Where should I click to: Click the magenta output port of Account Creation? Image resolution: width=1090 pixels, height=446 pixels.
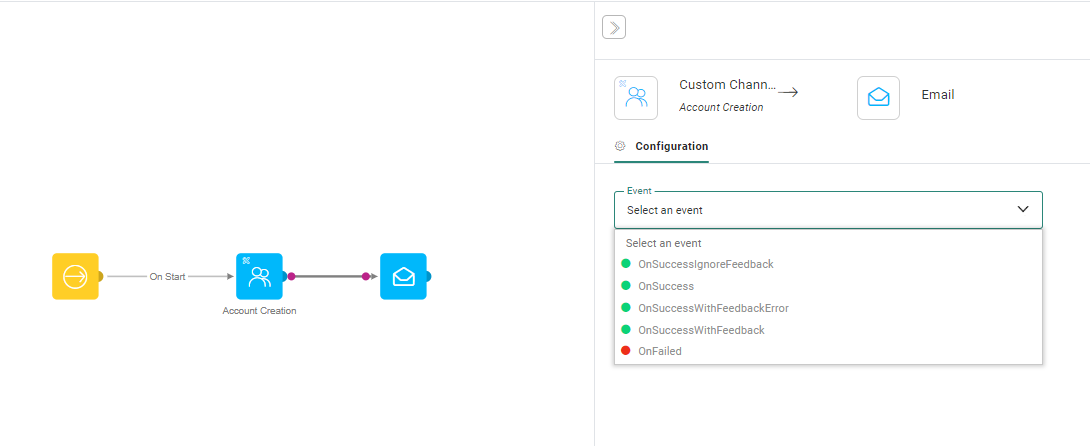[291, 276]
